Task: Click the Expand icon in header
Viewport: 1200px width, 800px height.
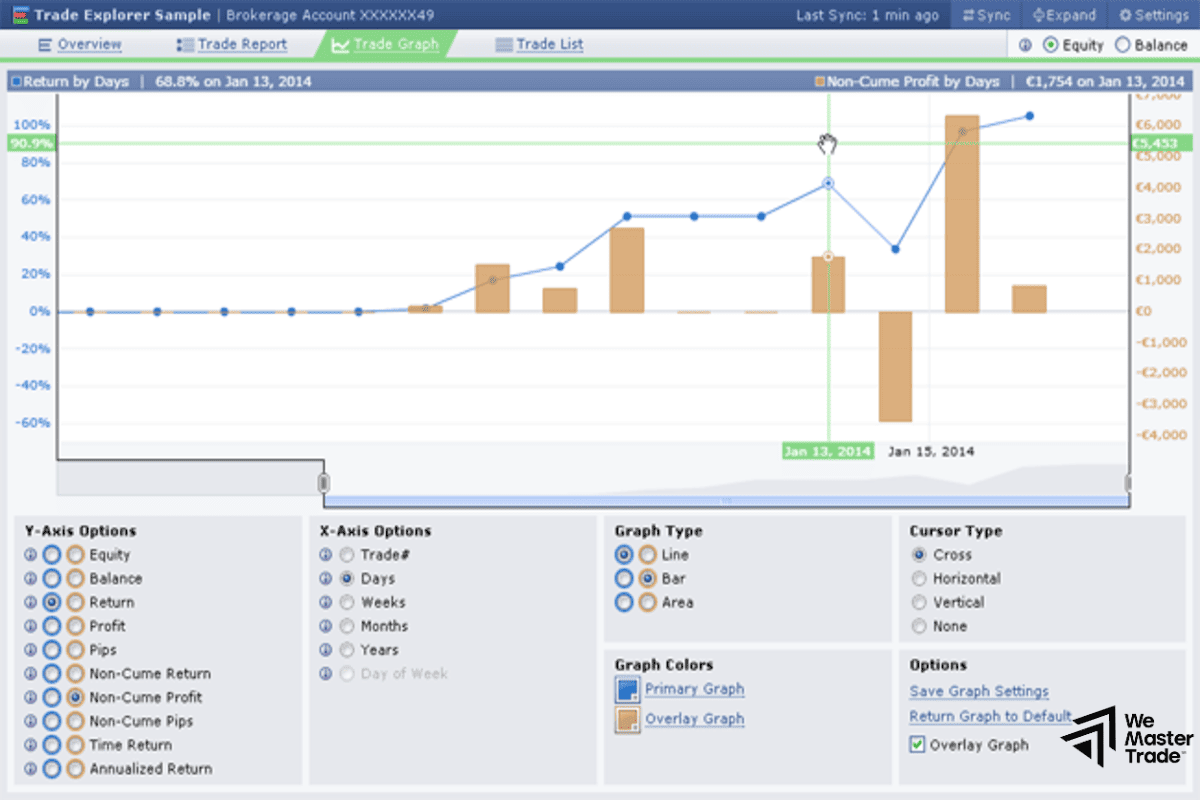Action: click(1039, 15)
